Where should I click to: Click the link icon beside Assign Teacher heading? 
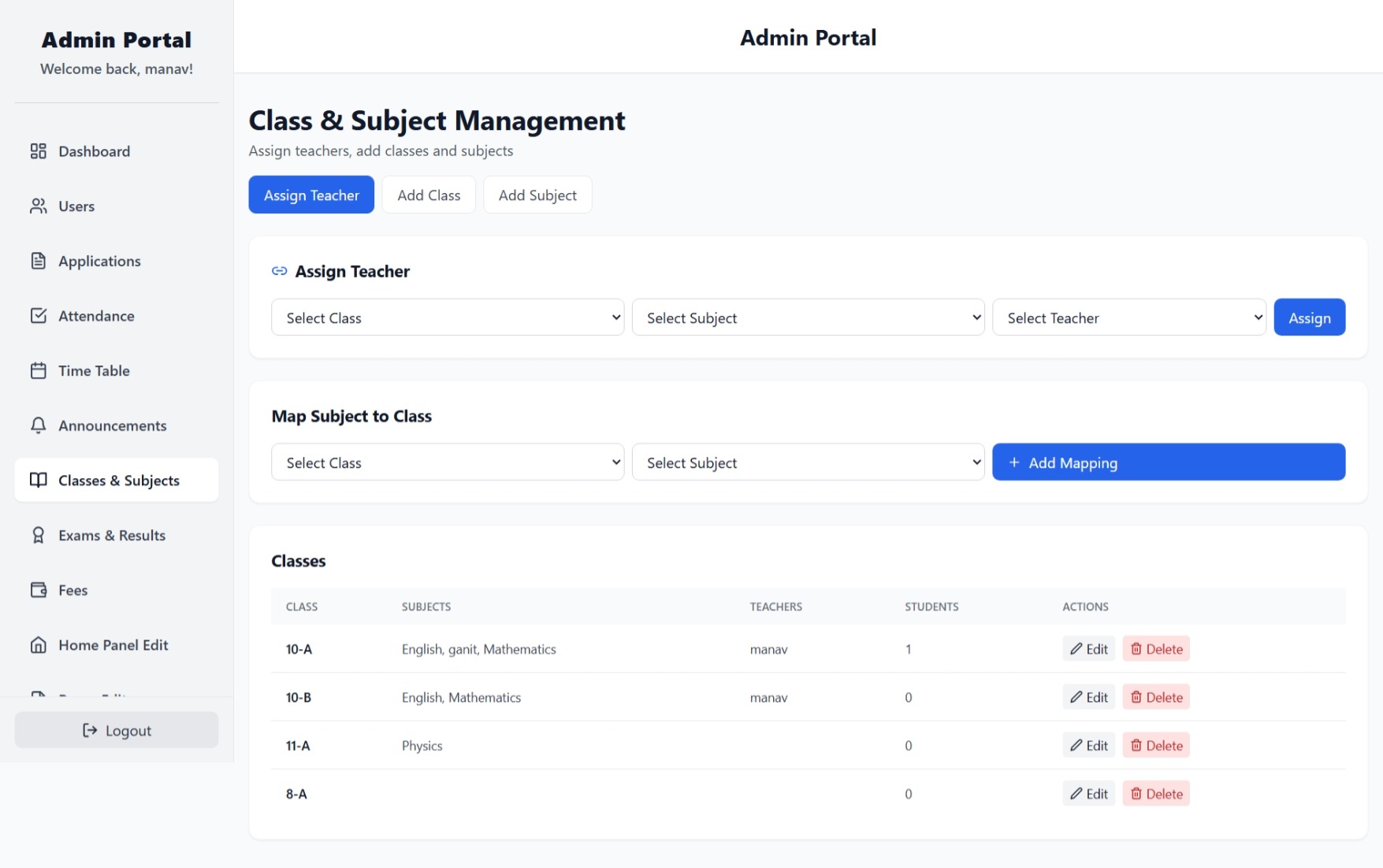[x=279, y=270]
